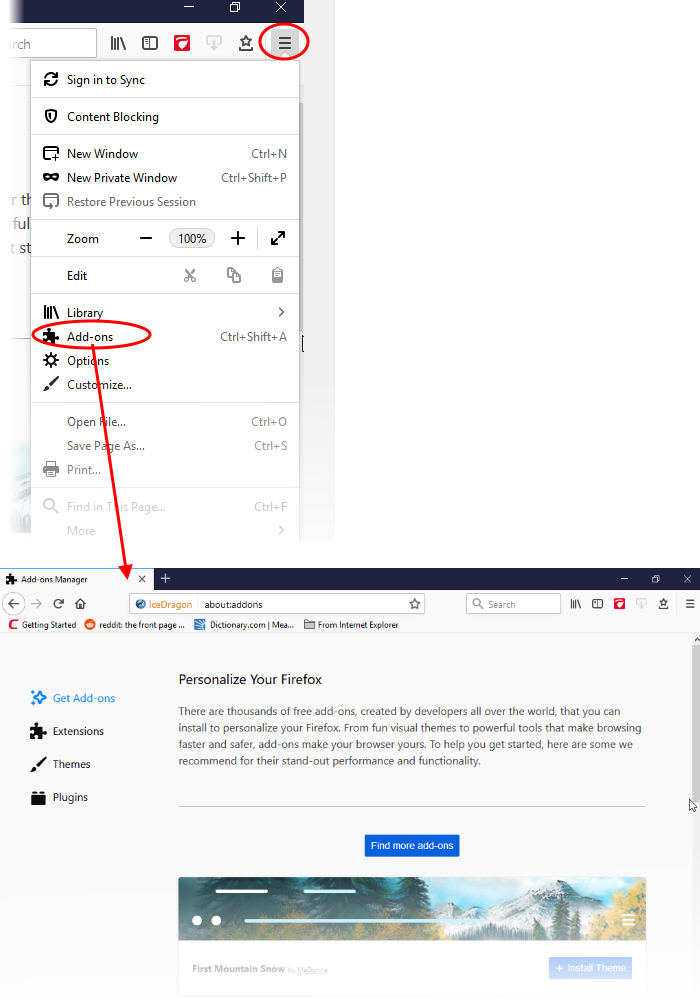Image resolution: width=700 pixels, height=998 pixels.
Task: Click the bookmark star icon in top toolbar
Action: (x=246, y=43)
